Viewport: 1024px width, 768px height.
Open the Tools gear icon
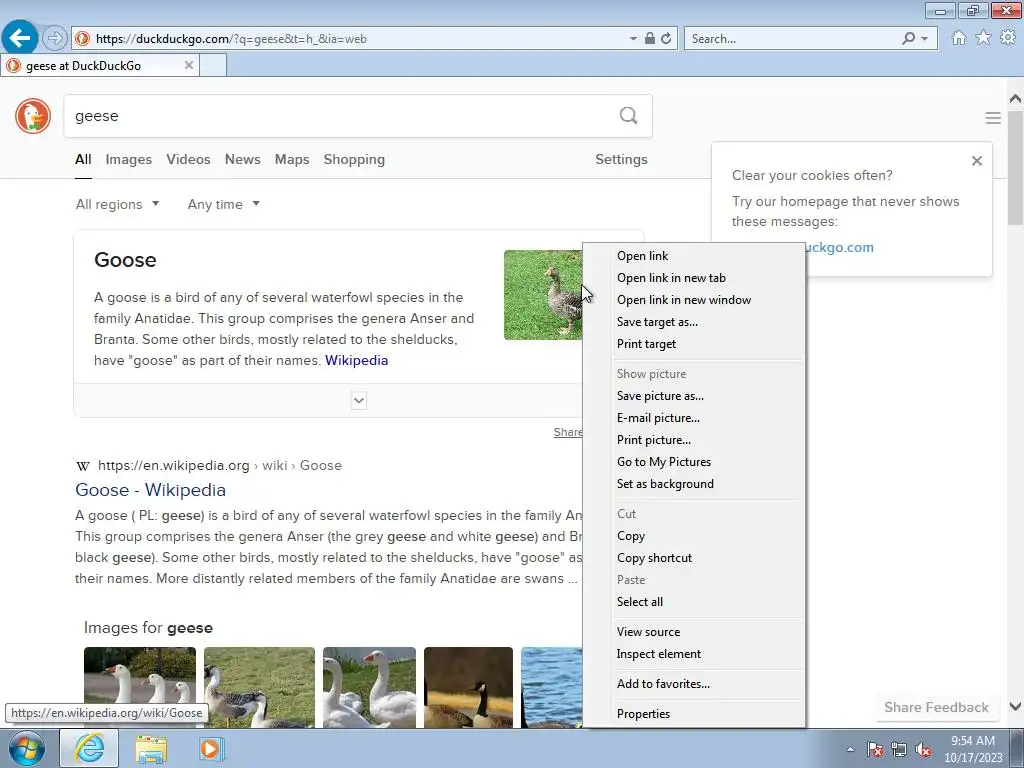pyautogui.click(x=1008, y=38)
